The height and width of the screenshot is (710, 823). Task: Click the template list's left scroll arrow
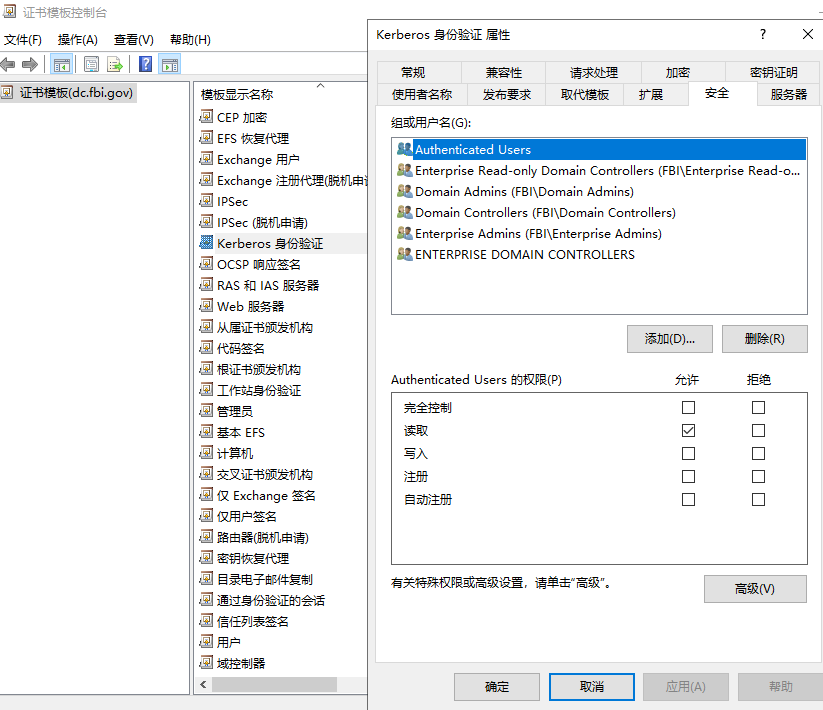(x=204, y=685)
